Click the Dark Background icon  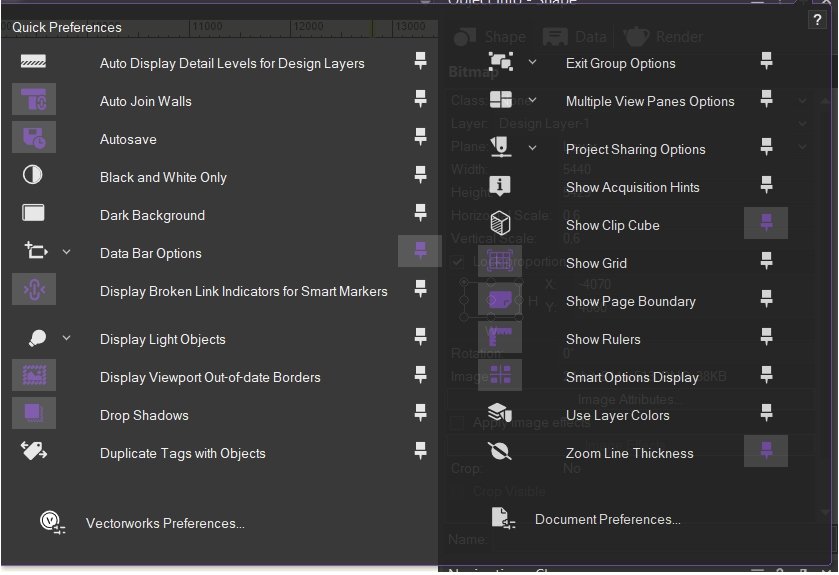pos(33,215)
